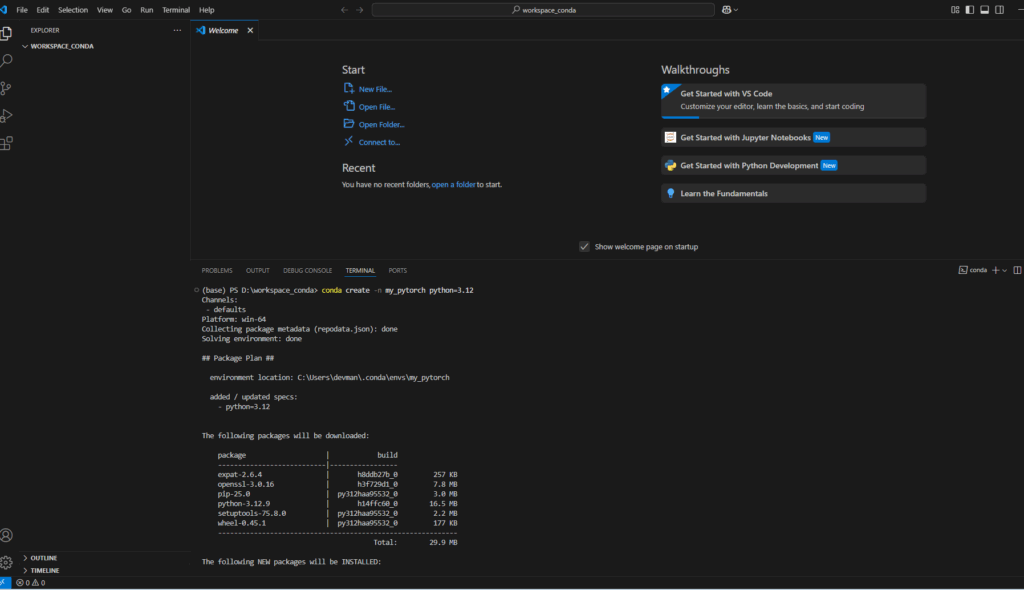Go forward with the title bar right arrow

pos(360,10)
